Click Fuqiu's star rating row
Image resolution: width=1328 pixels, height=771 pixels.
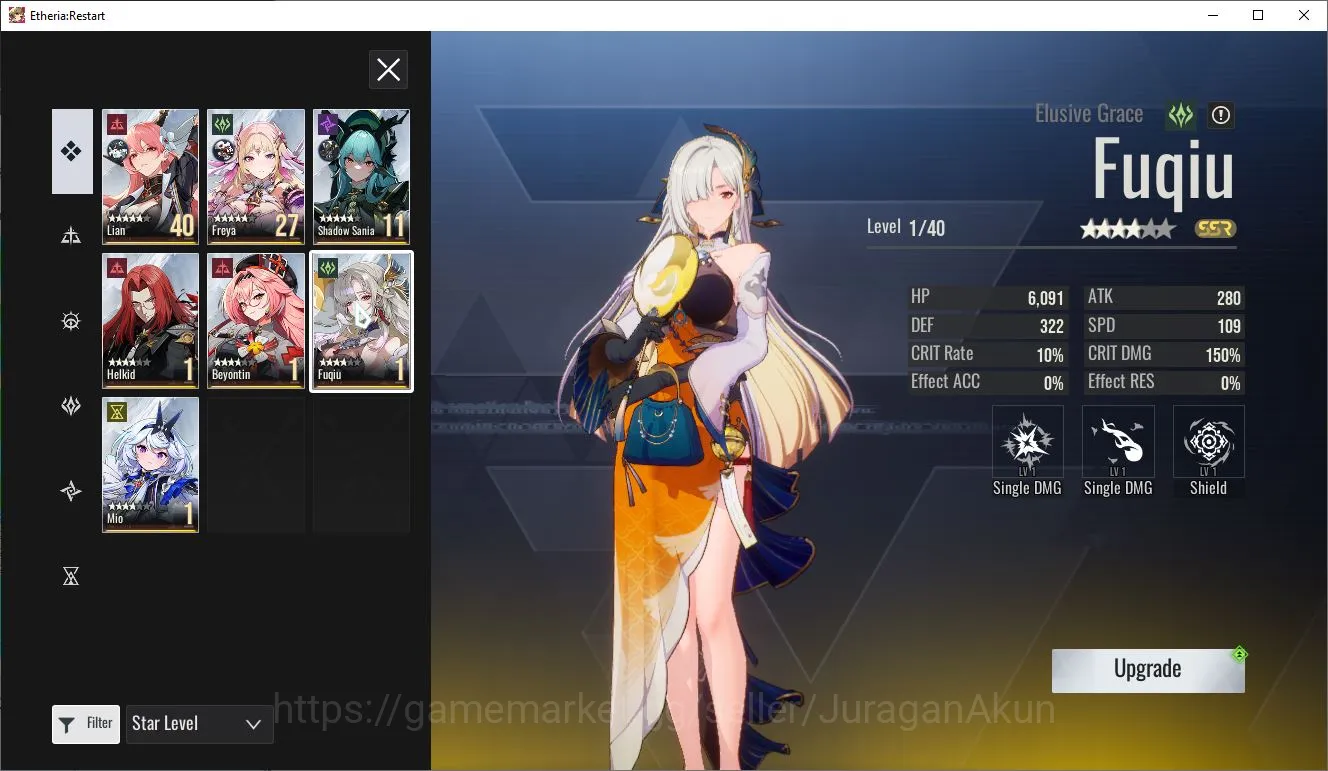[1127, 229]
